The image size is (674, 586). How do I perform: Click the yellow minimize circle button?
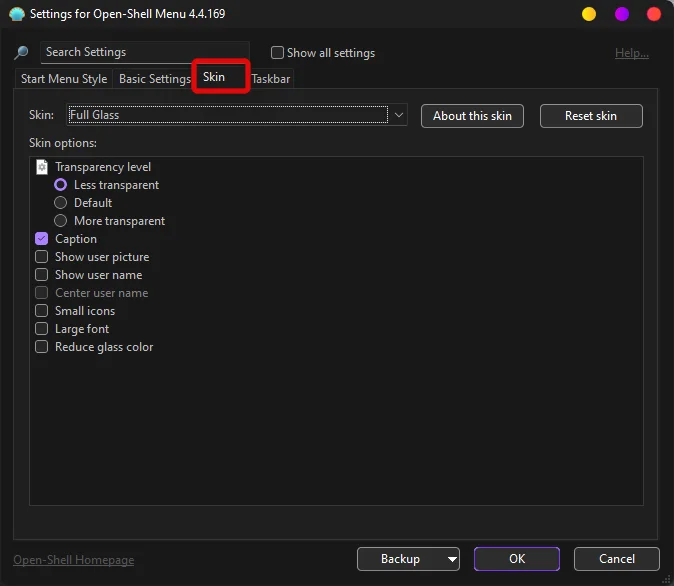(x=588, y=14)
